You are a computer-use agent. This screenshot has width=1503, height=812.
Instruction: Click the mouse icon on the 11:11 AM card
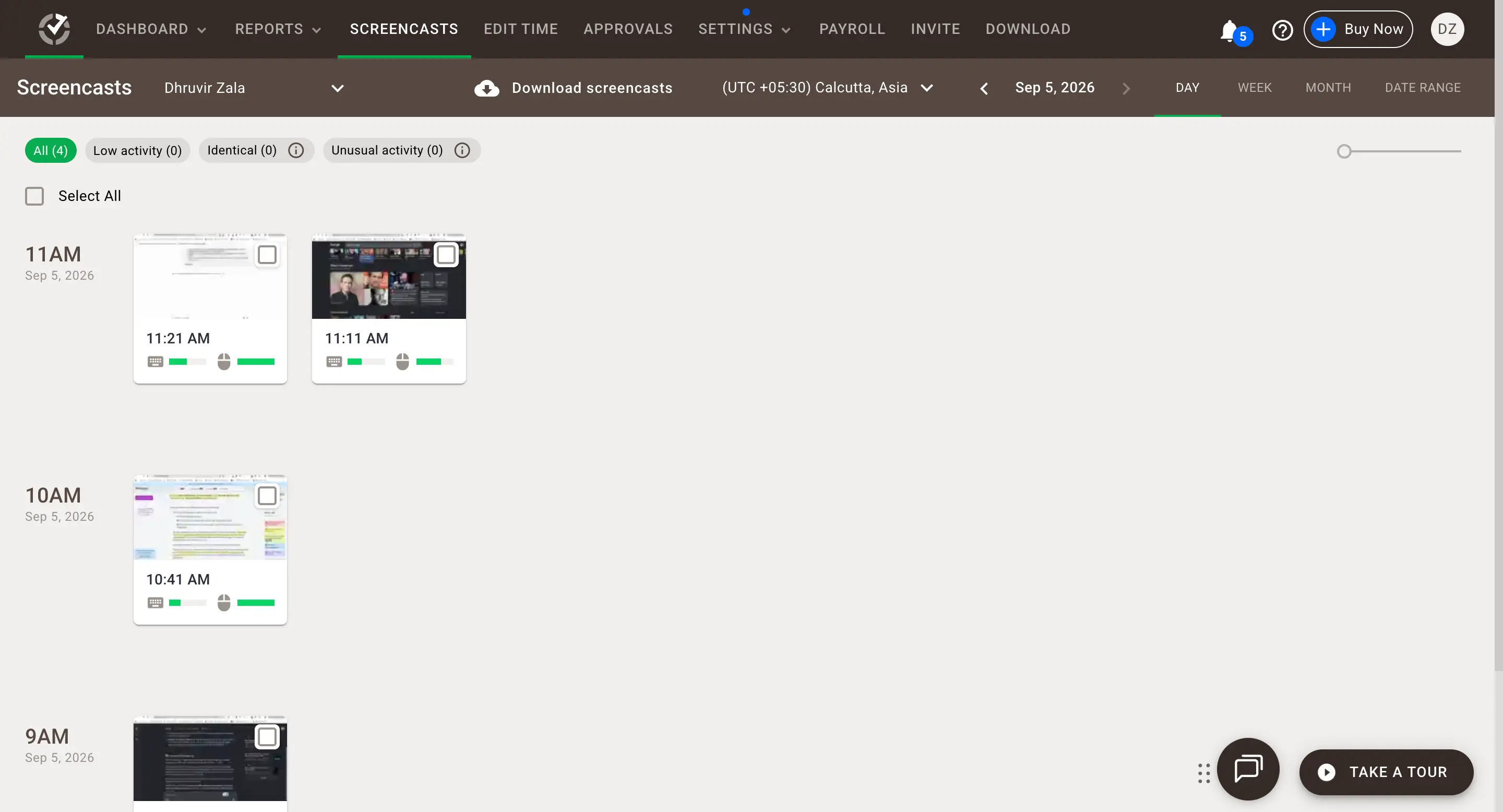402,362
